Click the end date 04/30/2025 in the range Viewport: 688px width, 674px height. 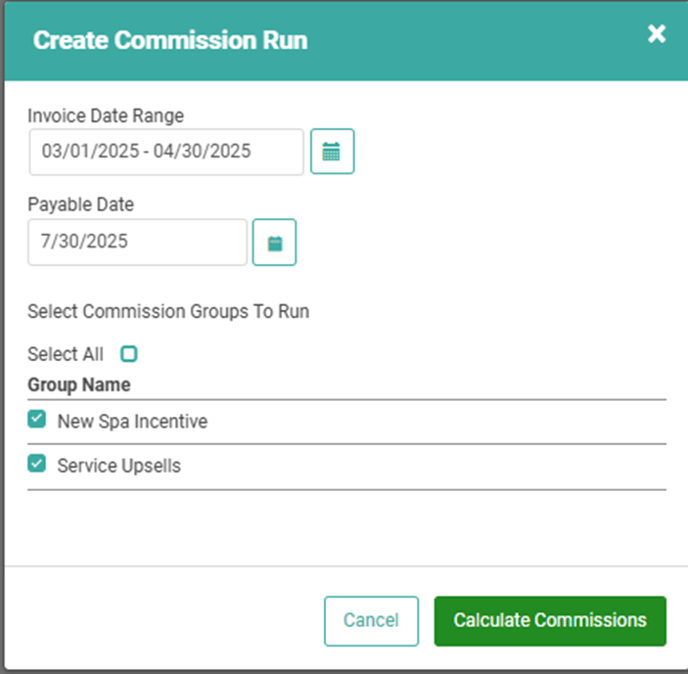click(x=202, y=151)
